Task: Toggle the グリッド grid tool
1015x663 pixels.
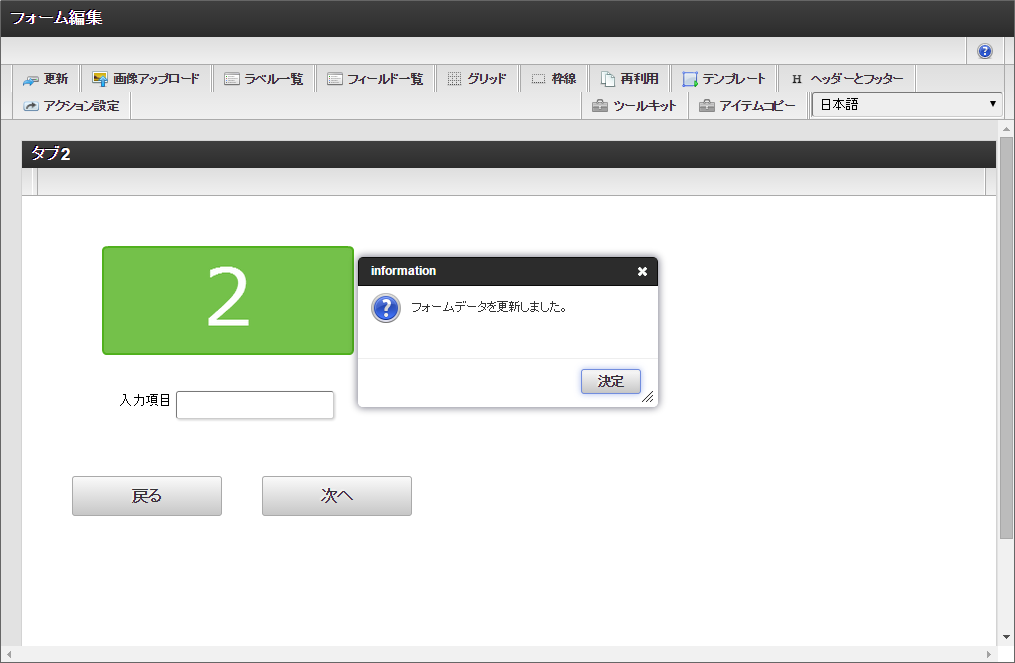Action: click(x=478, y=79)
